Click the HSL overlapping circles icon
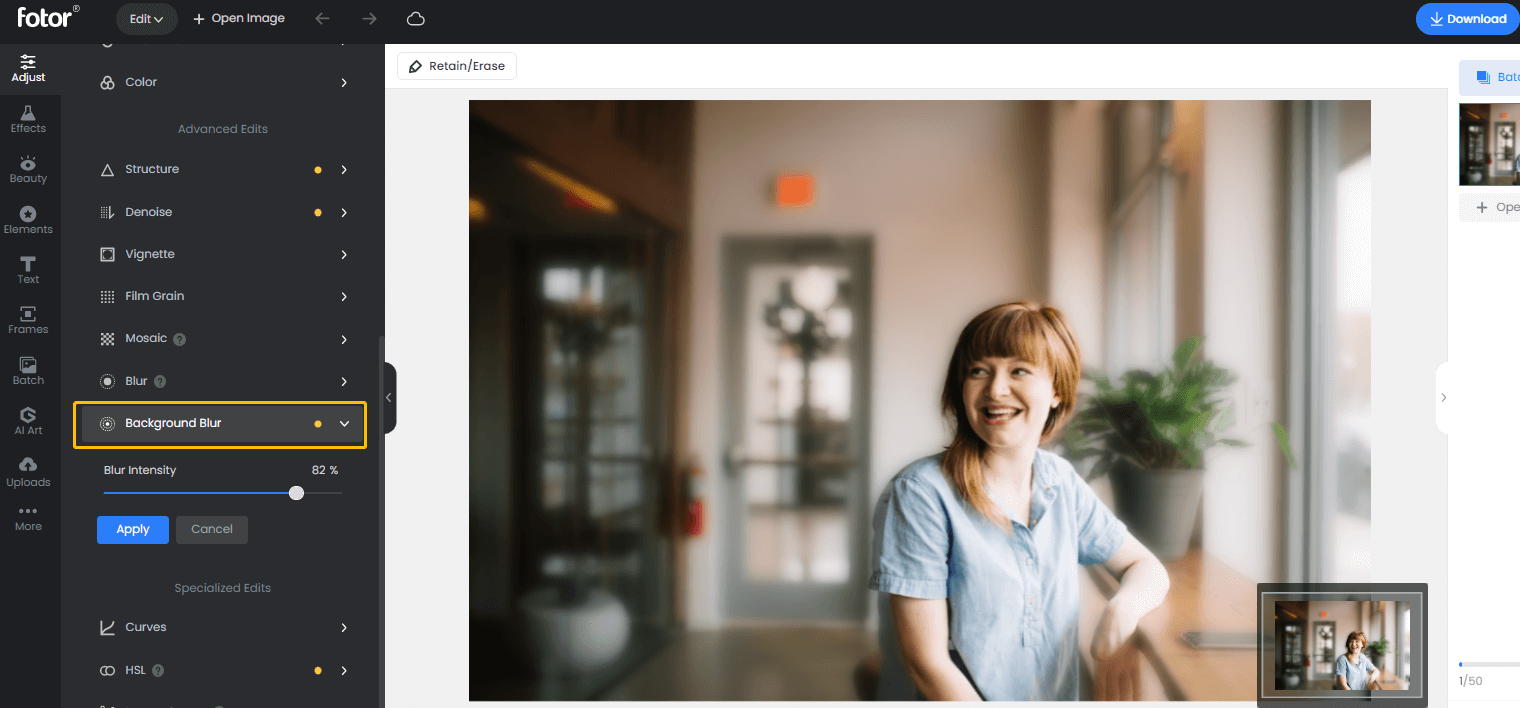 (x=107, y=670)
